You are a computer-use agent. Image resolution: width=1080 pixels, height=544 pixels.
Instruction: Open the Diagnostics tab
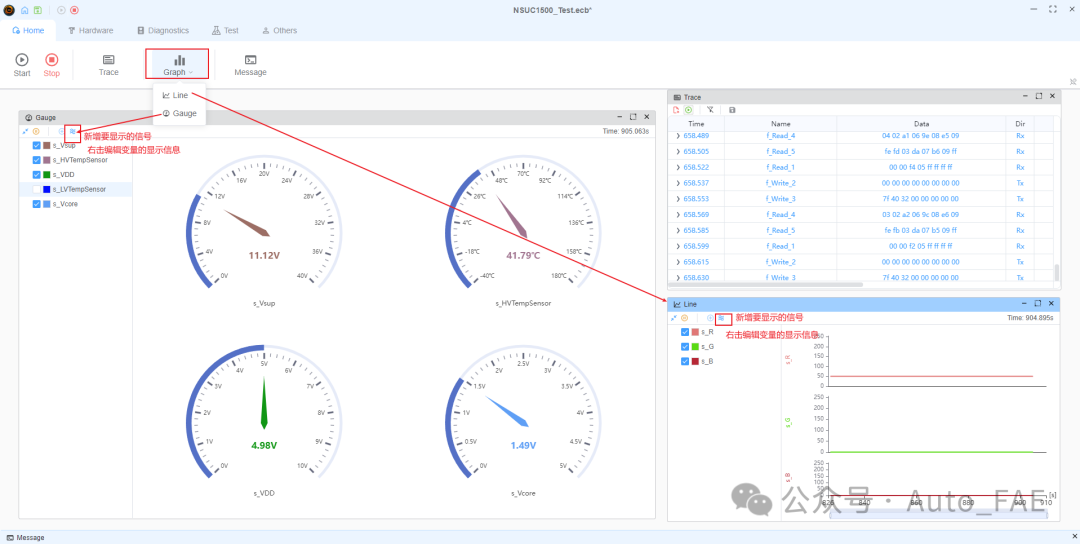[162, 31]
